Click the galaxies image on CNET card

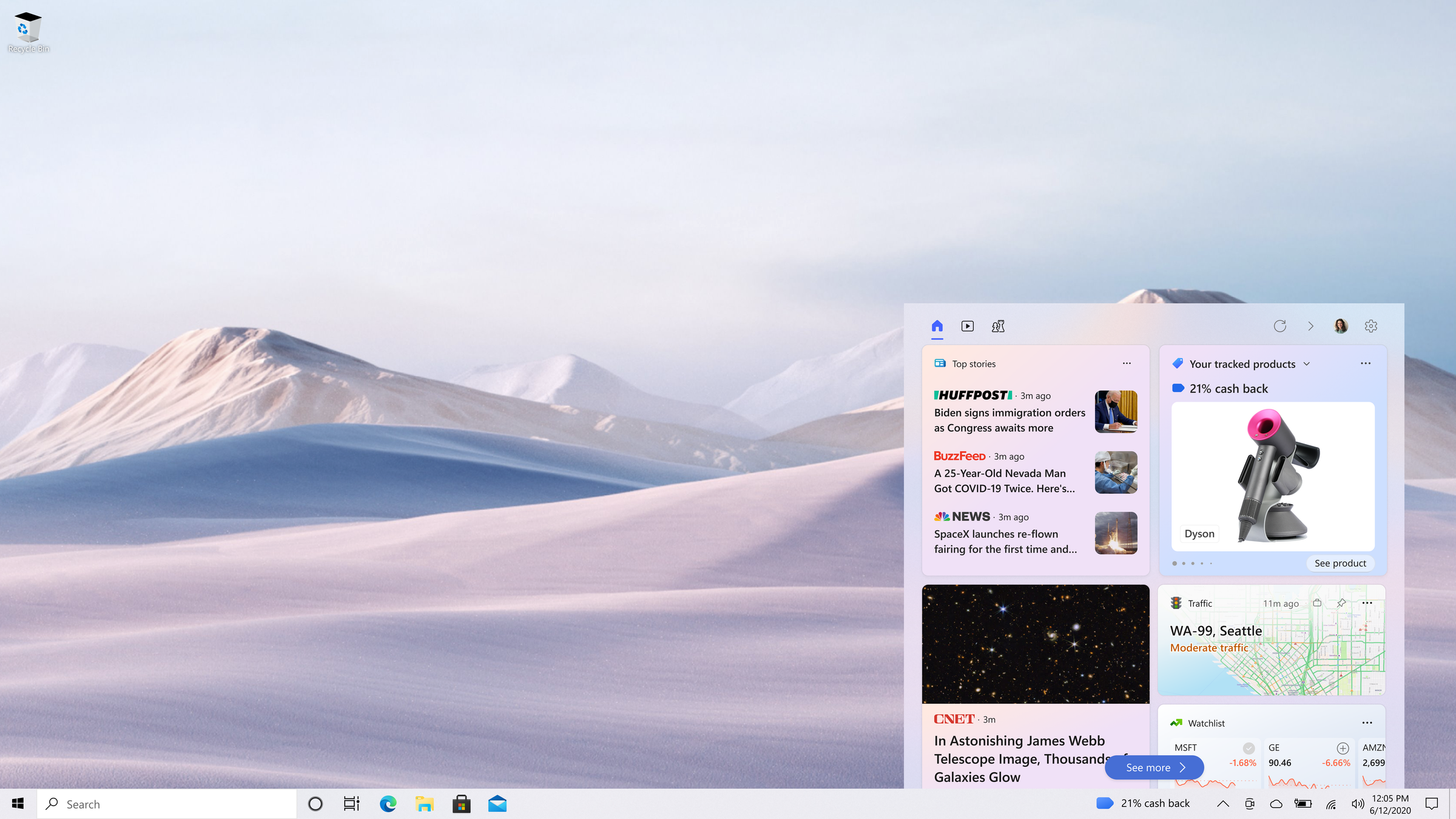1036,644
